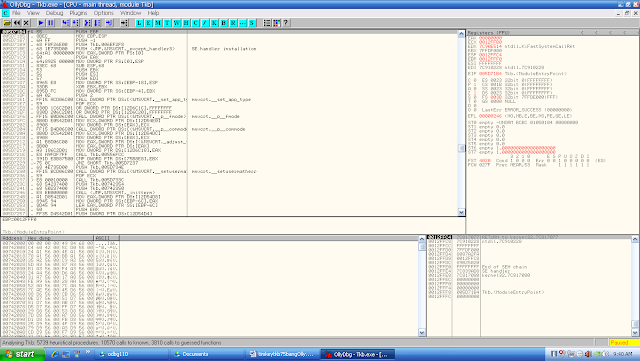This screenshot has height=361, width=640.
Task: Open the Debug menu
Action: (x=54, y=13)
